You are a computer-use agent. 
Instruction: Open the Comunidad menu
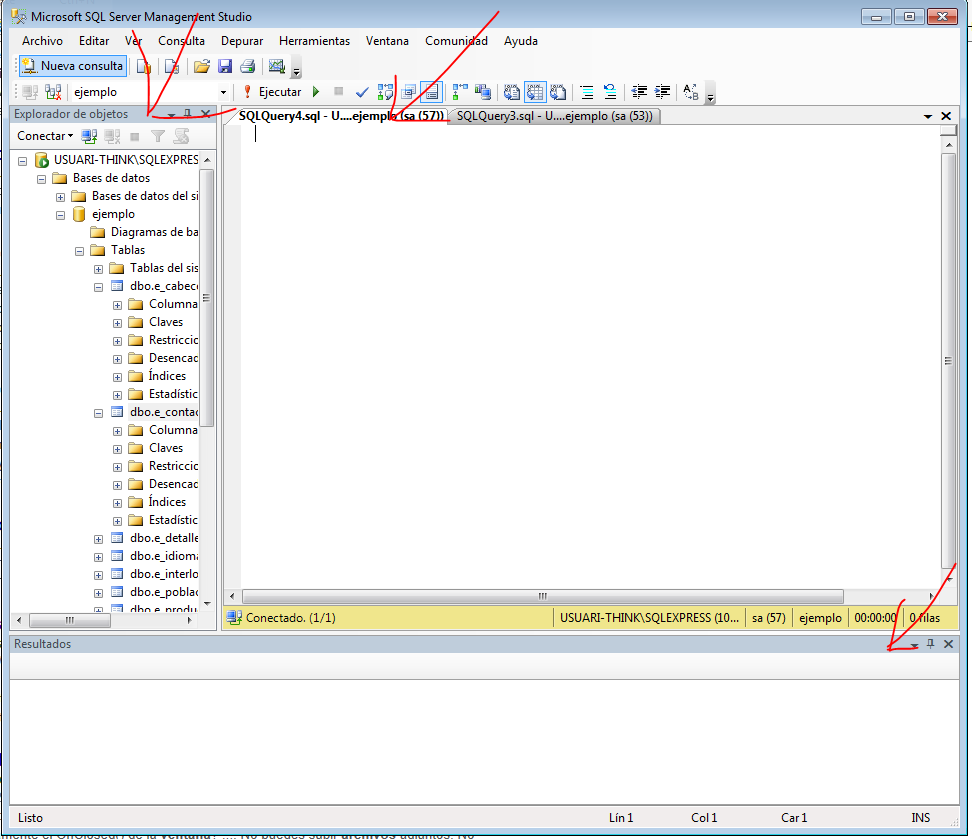point(456,41)
